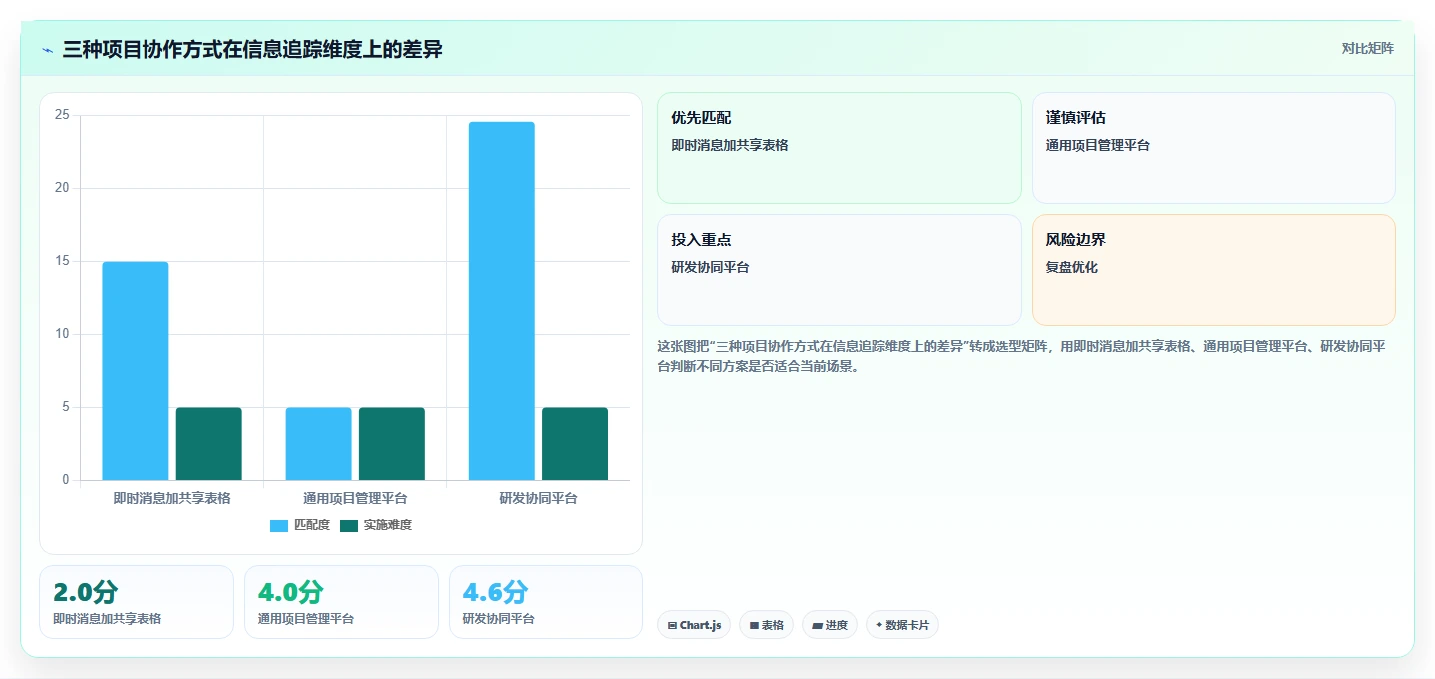Click the title 三种项目协作方式在信息追踪维度上的差异
1435x679 pixels.
(x=253, y=50)
